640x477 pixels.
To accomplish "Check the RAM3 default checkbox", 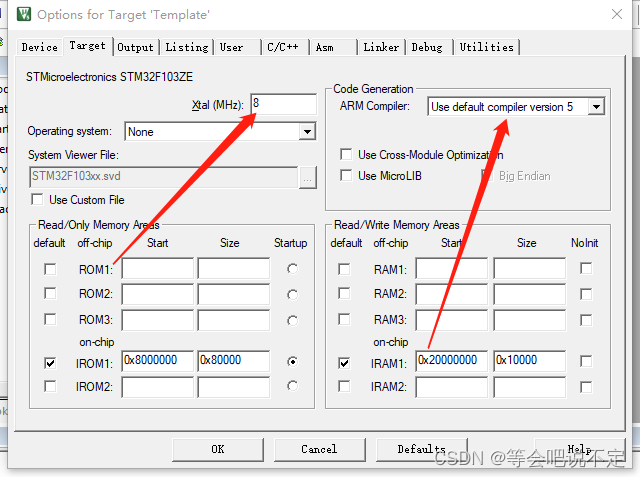I will [x=344, y=319].
